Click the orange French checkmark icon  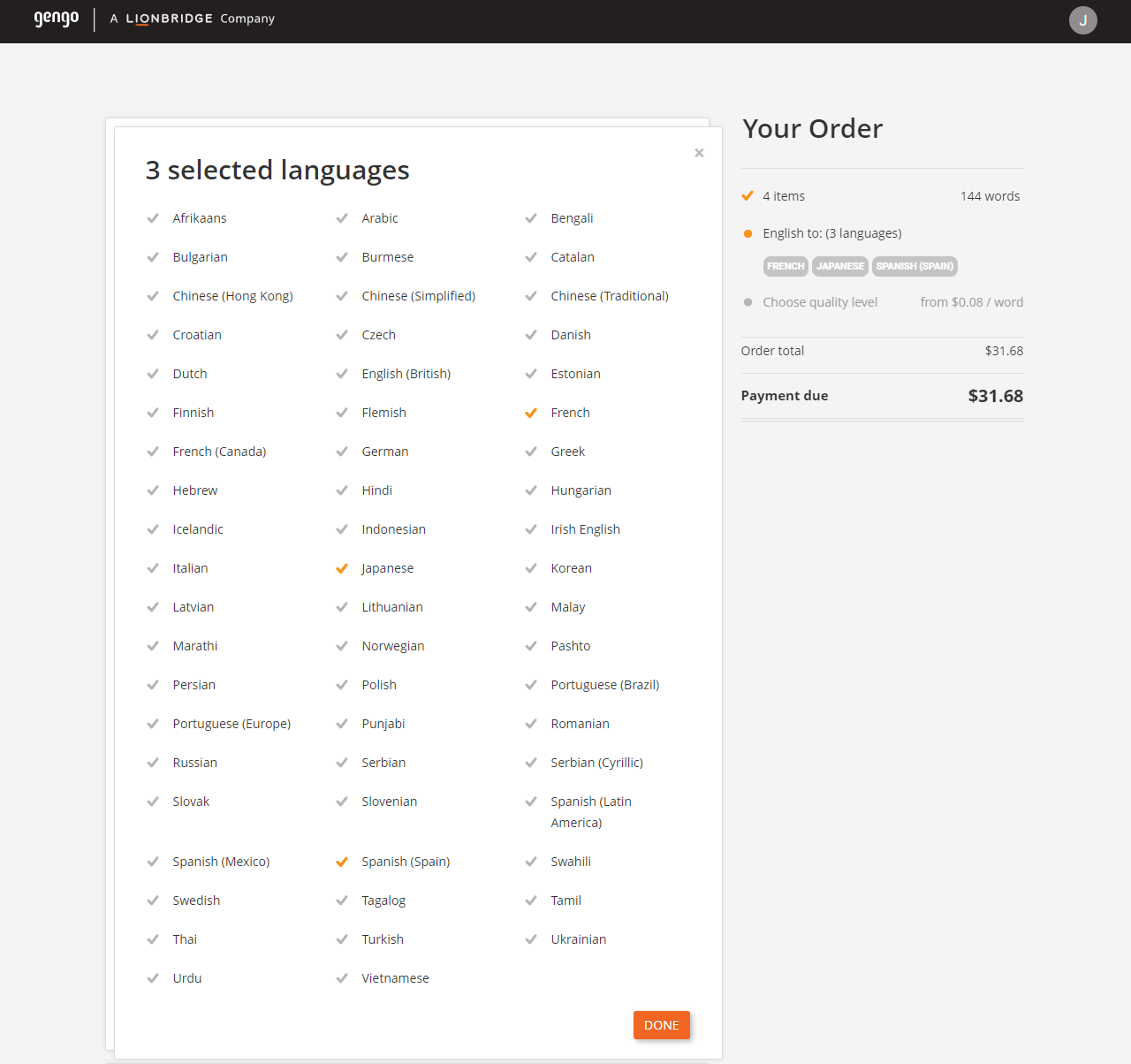(531, 412)
